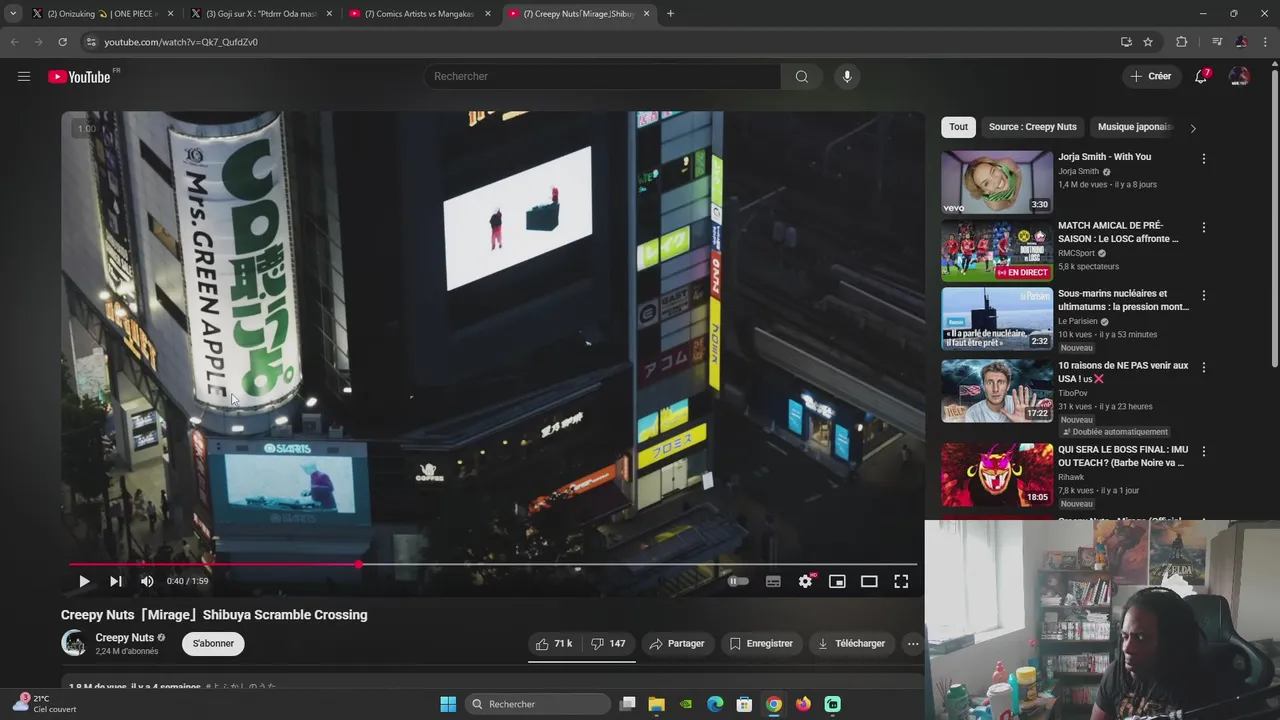
Task: Toggle subtitles in the player
Action: click(x=773, y=581)
